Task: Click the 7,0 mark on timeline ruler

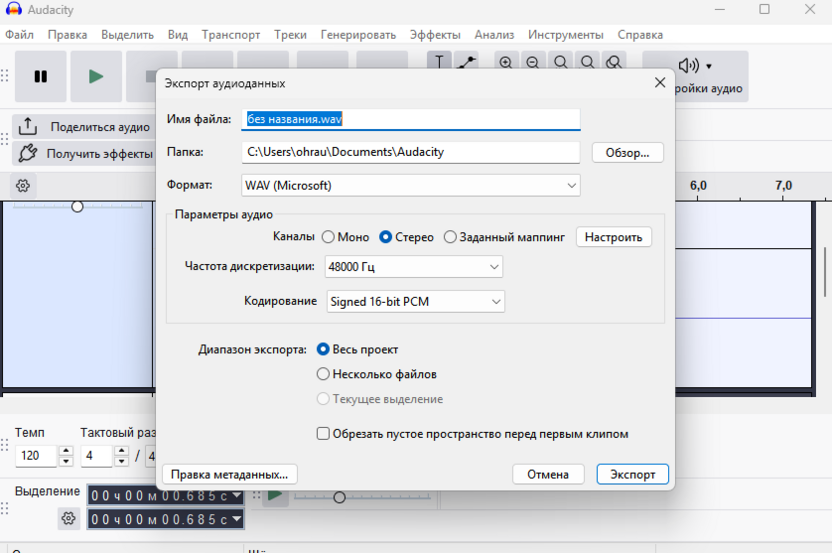Action: (784, 186)
